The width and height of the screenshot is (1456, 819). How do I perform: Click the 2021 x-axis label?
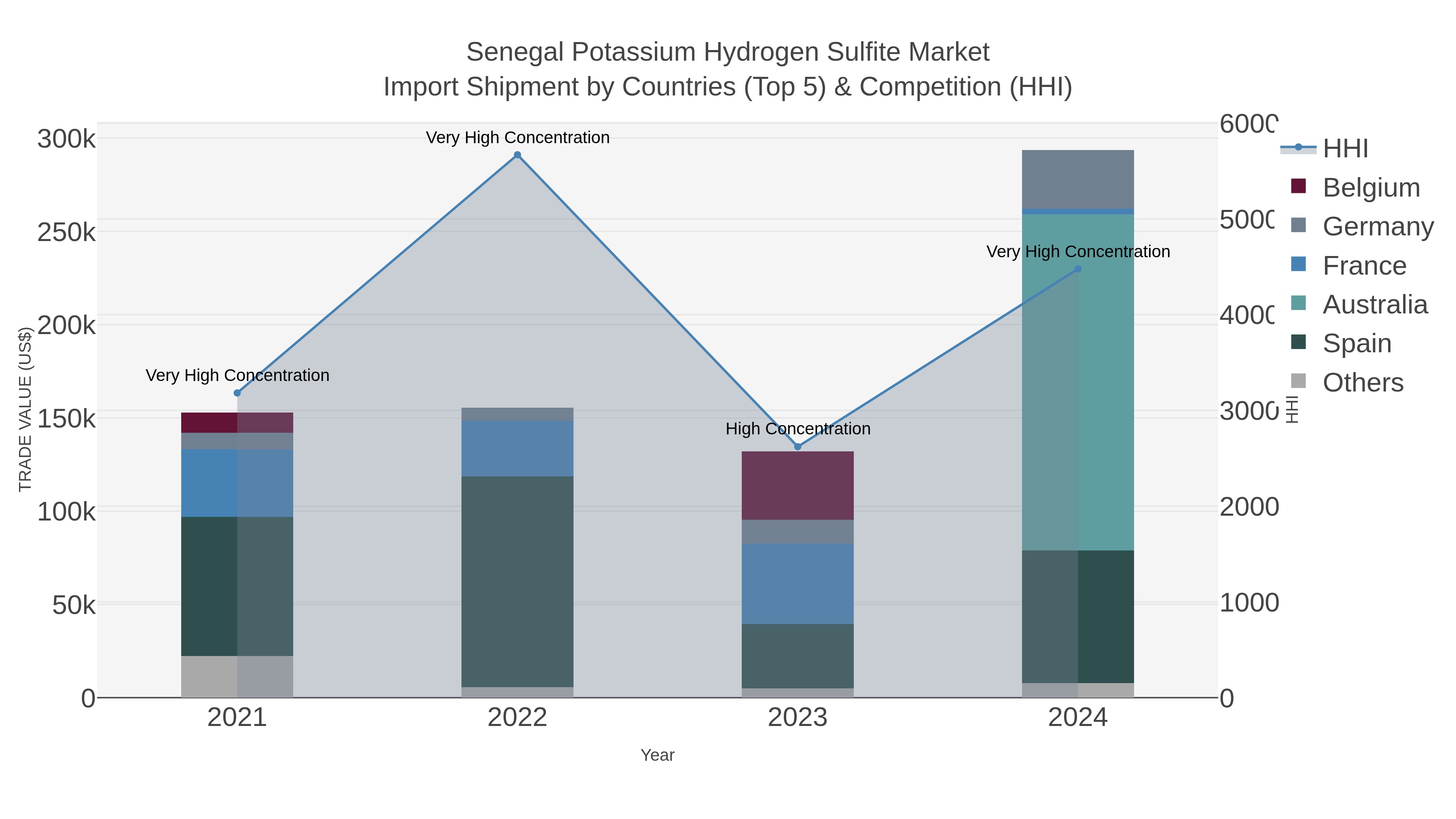click(237, 718)
